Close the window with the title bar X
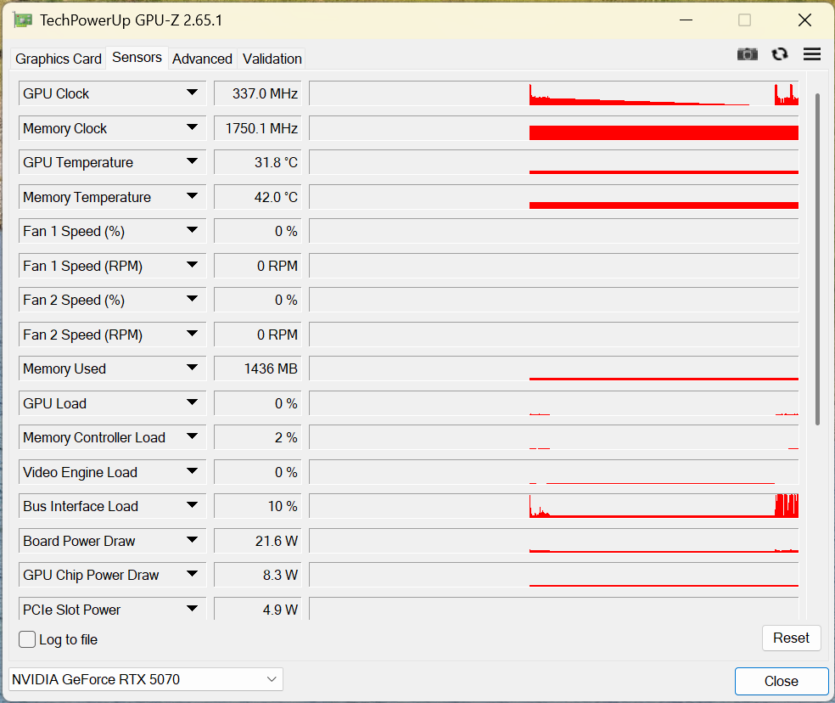The image size is (835, 703). (805, 20)
